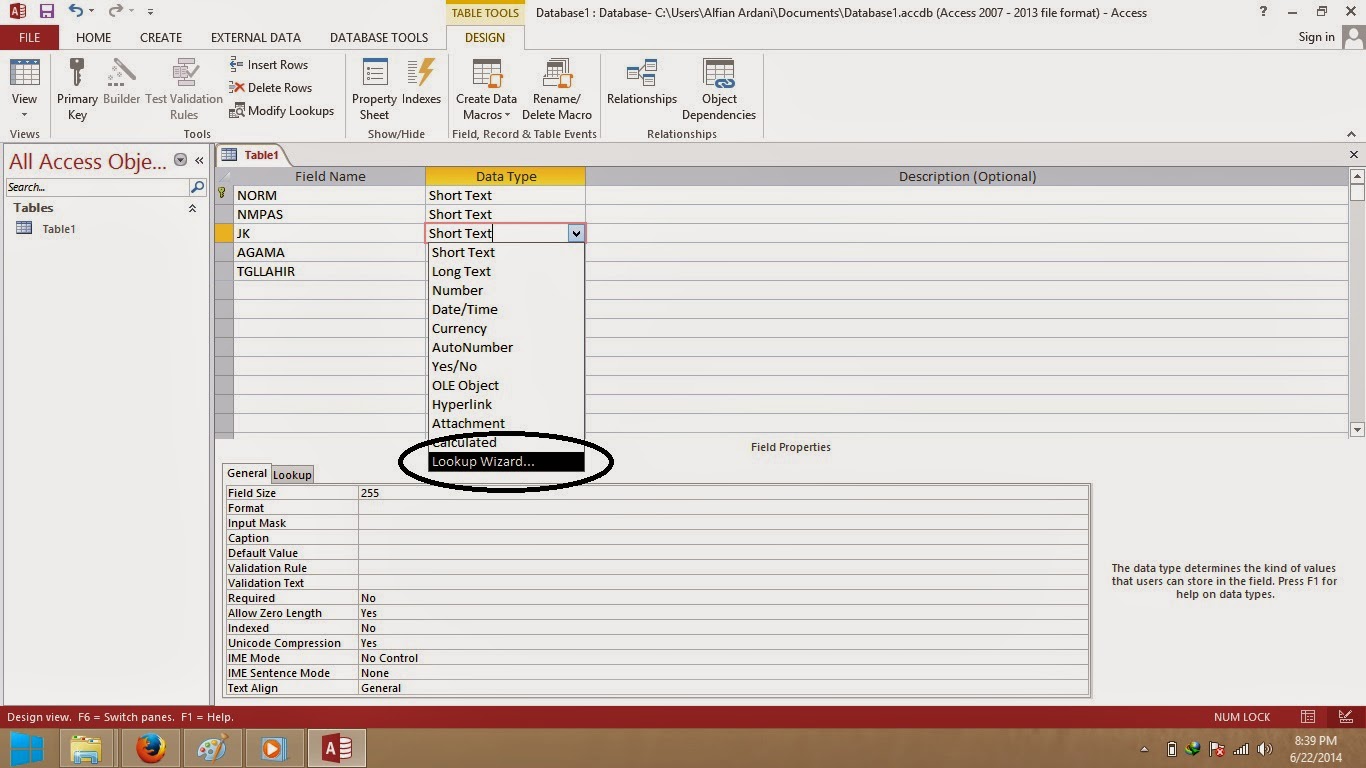Click Object Dependencies
This screenshot has width=1366, height=768.
pyautogui.click(x=719, y=89)
